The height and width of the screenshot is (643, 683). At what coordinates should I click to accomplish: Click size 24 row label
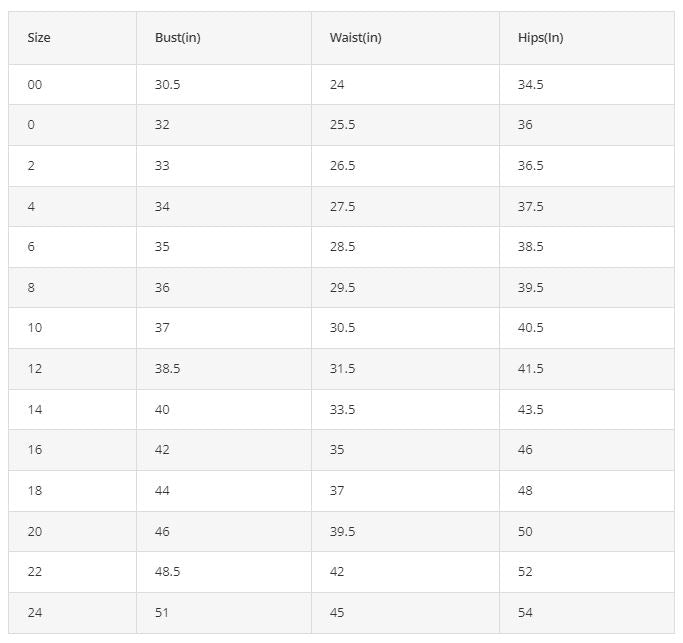point(35,613)
